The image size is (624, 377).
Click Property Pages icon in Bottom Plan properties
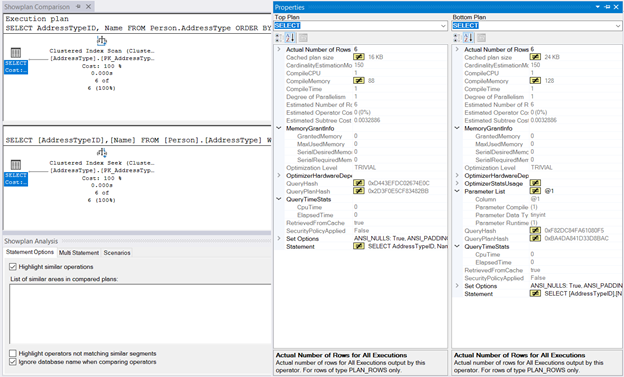tap(482, 38)
